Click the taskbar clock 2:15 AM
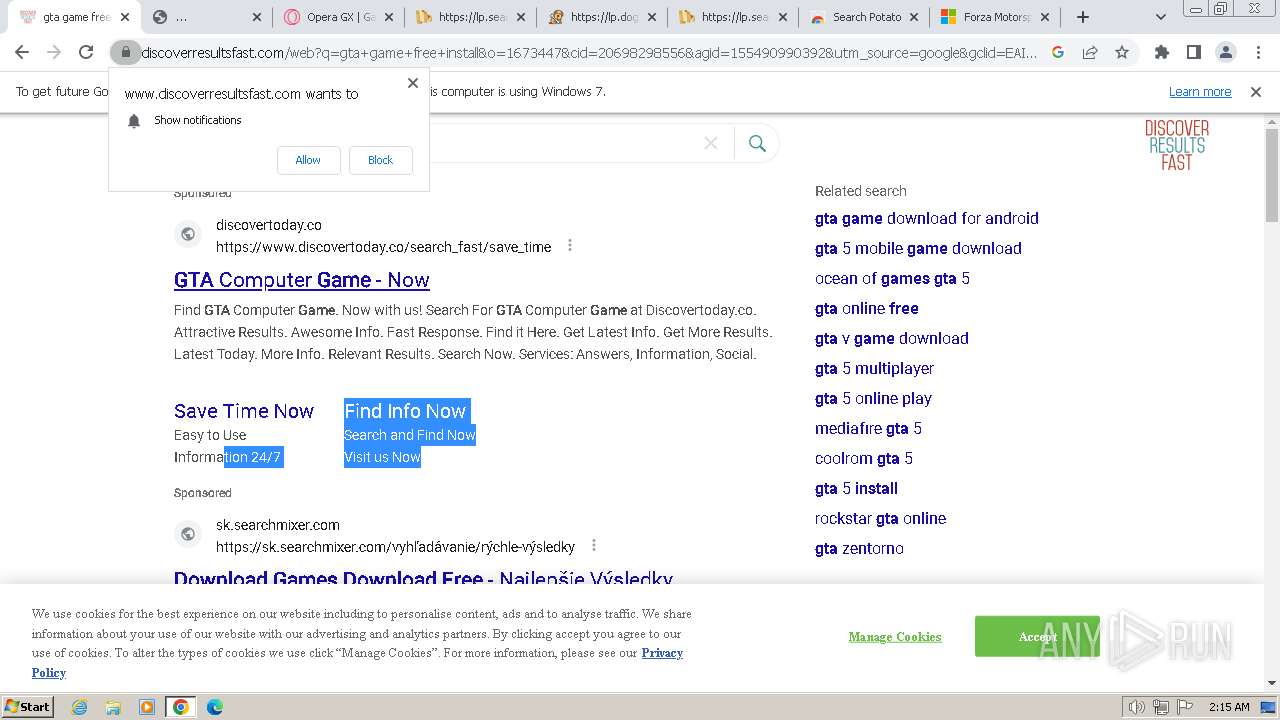 (1229, 707)
